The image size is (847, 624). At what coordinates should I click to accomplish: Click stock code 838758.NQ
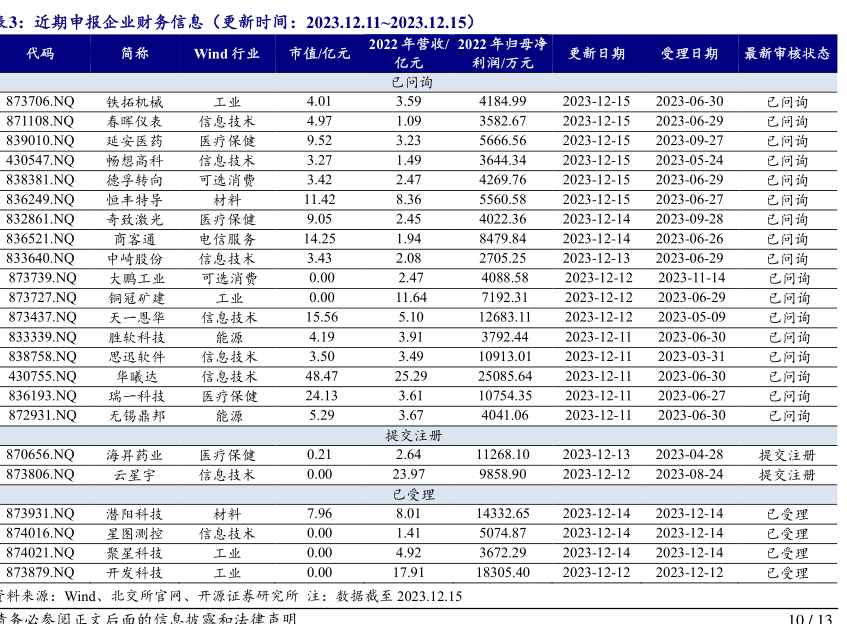[43, 357]
